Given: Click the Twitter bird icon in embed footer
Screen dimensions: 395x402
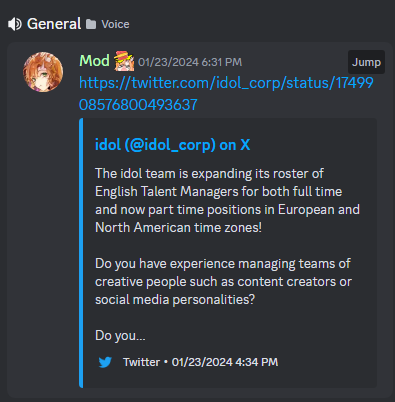Looking at the screenshot, I should coord(105,362).
